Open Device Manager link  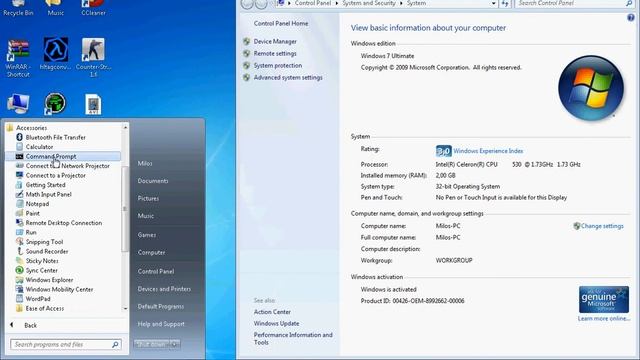275,41
